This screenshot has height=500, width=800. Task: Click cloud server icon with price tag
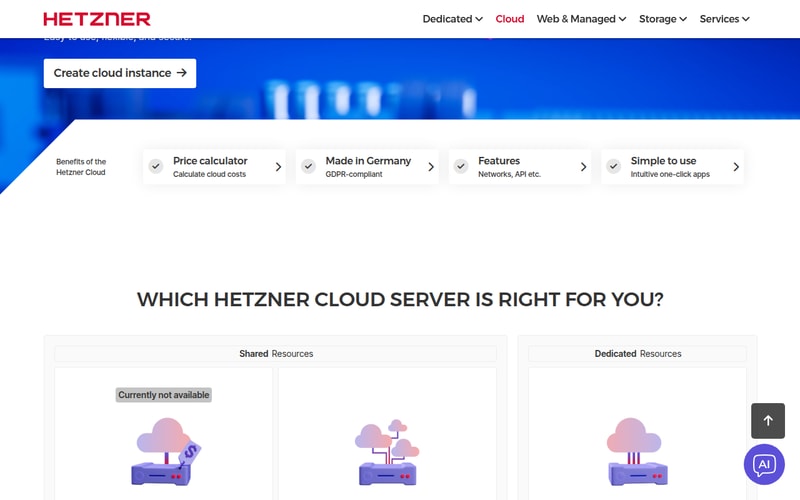tap(166, 452)
